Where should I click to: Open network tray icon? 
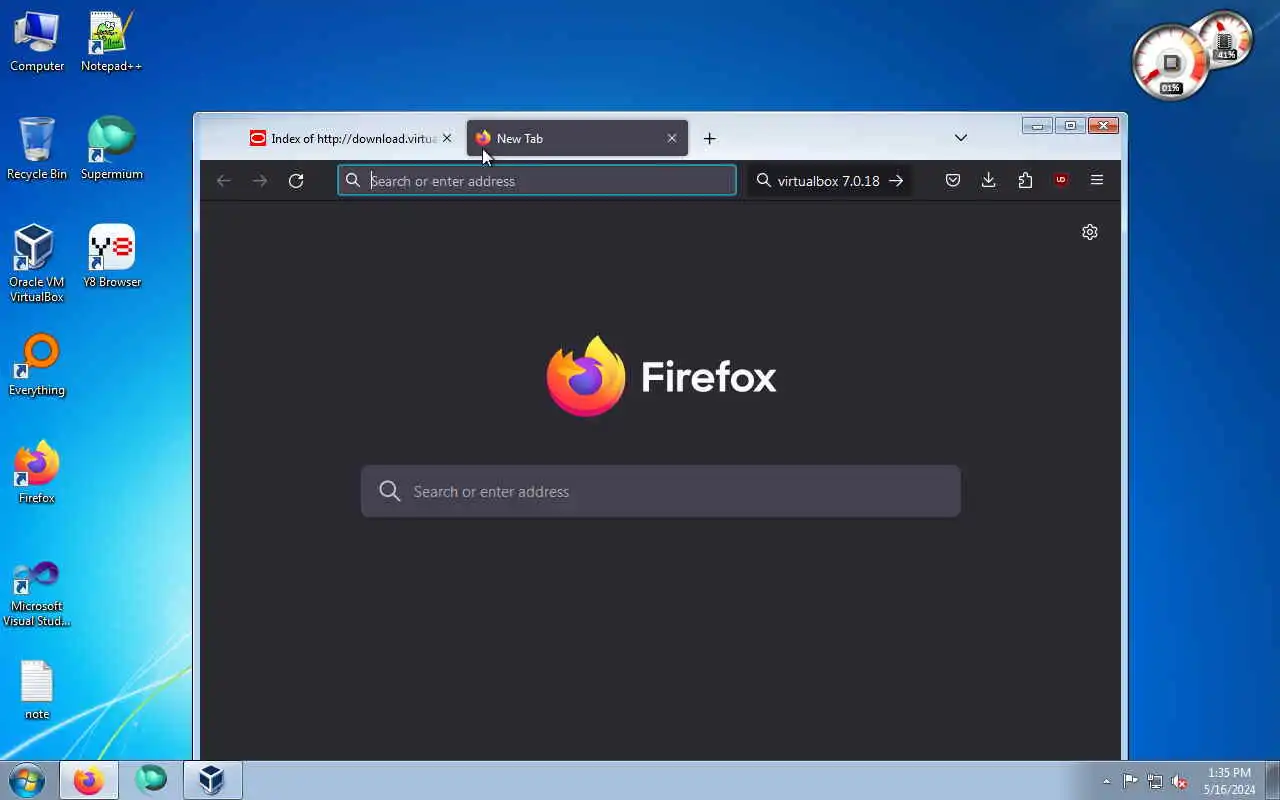[1155, 781]
